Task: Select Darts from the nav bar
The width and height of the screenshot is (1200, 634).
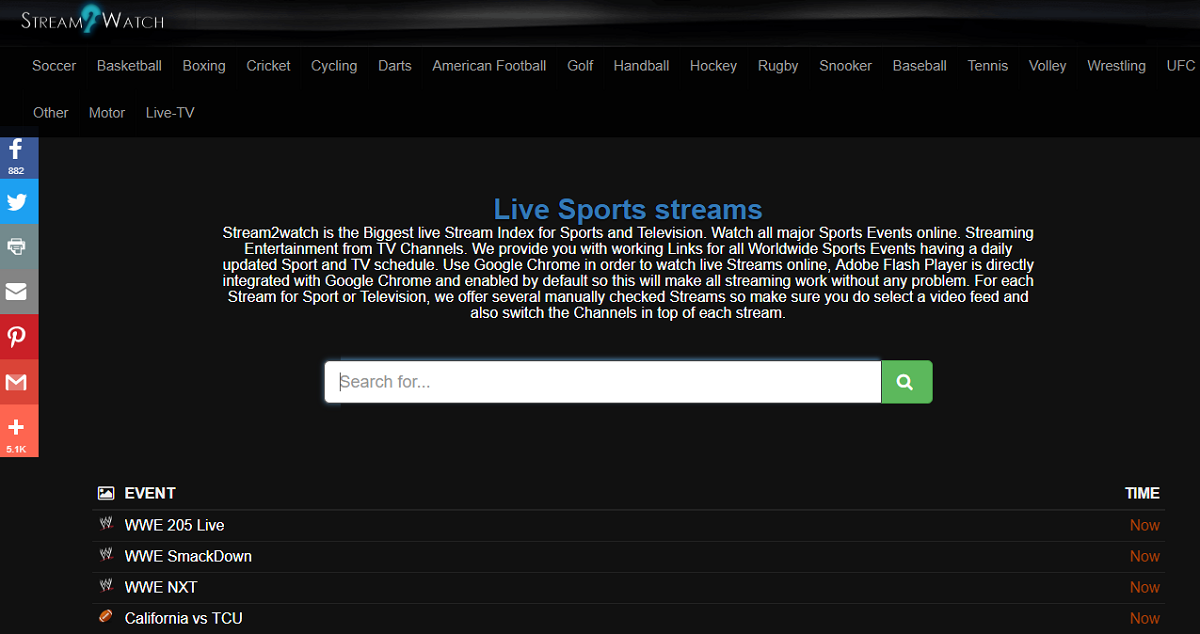Action: [395, 66]
